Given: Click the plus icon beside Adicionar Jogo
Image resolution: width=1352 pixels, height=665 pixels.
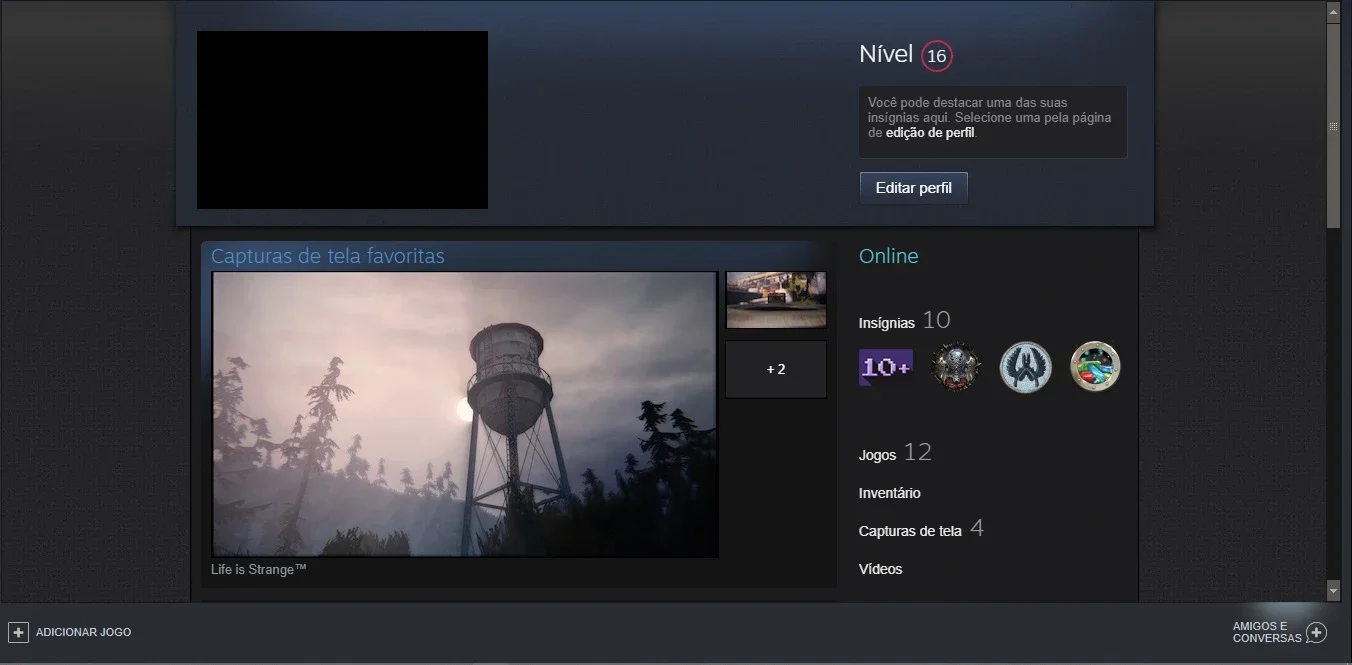Looking at the screenshot, I should (x=18, y=632).
